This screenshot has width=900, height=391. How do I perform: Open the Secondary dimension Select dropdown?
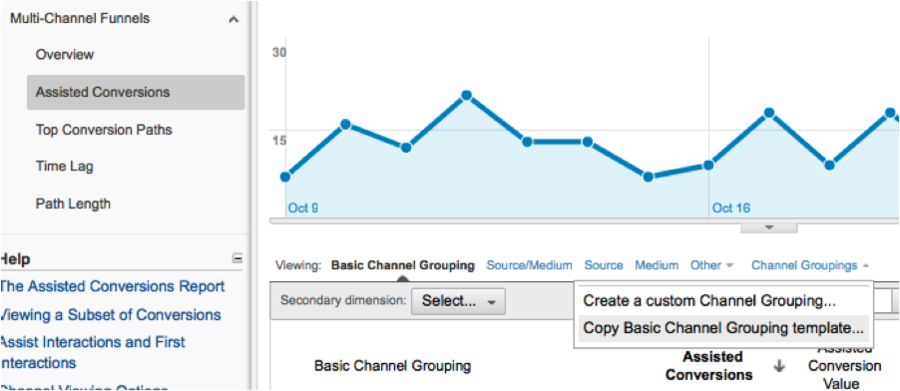tap(458, 301)
